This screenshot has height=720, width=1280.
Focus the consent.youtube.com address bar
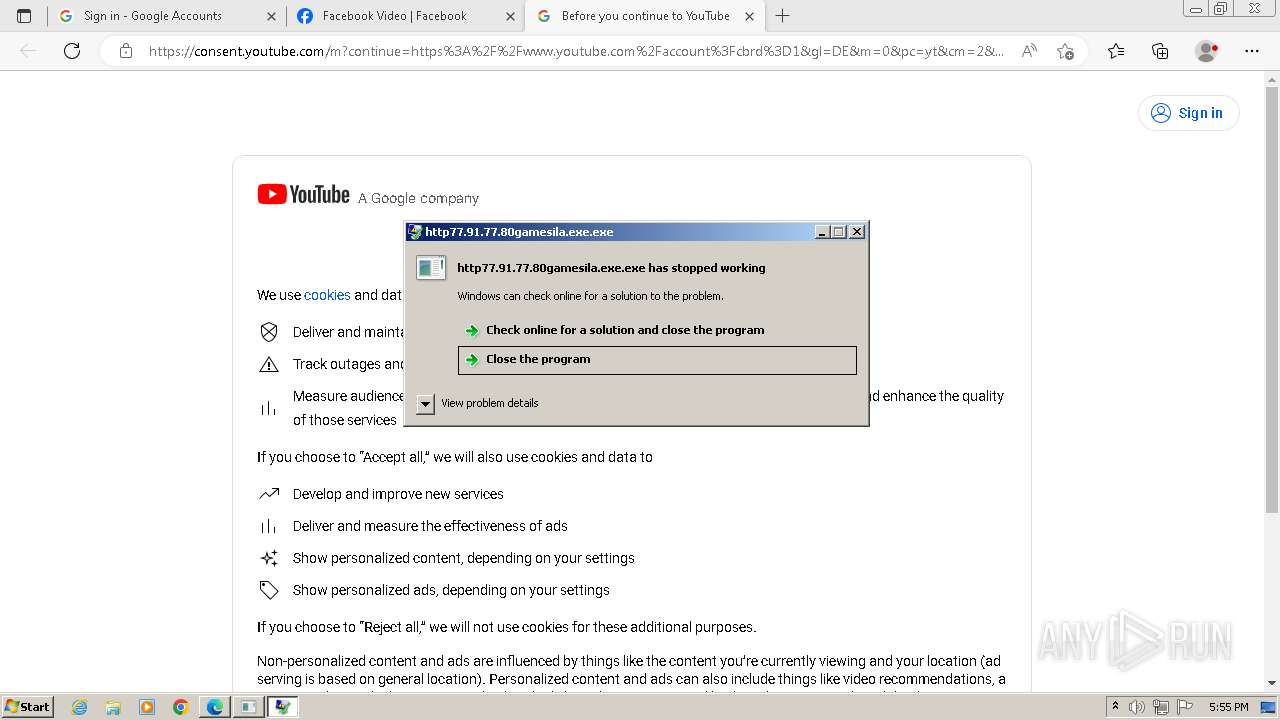575,51
